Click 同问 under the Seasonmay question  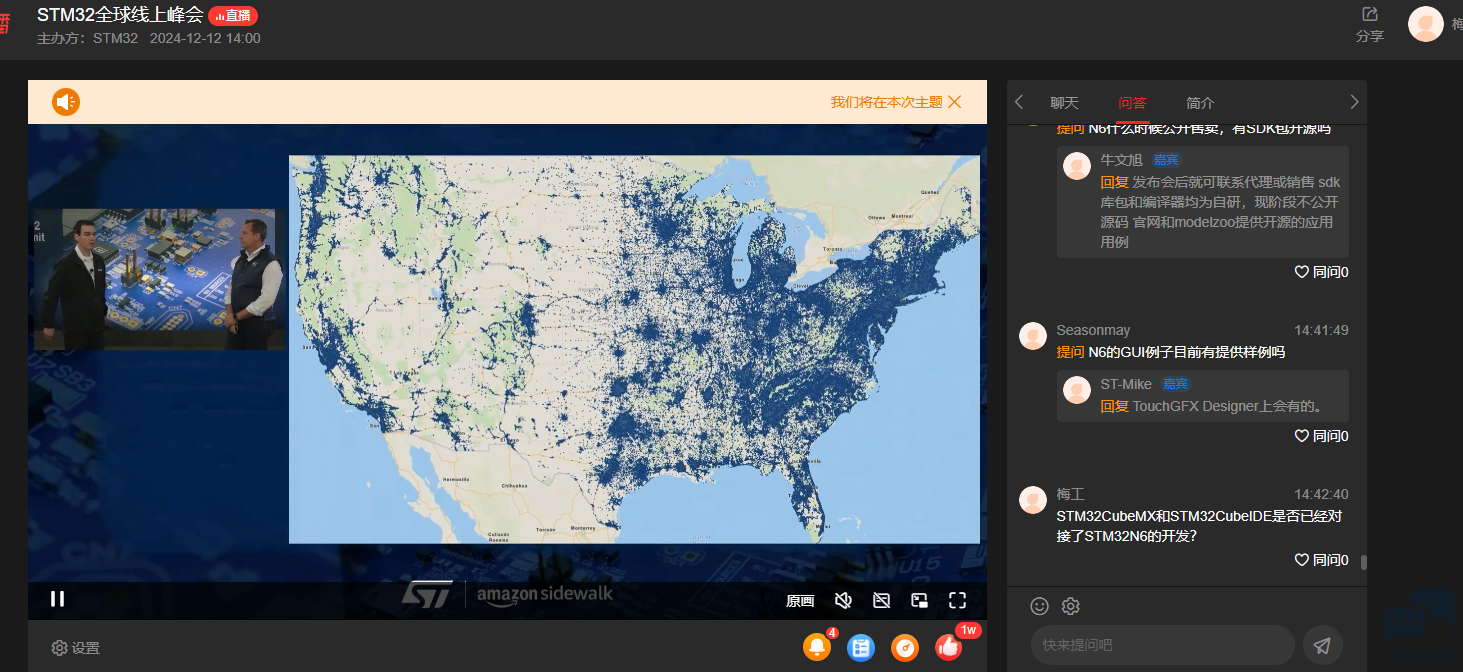click(1321, 436)
